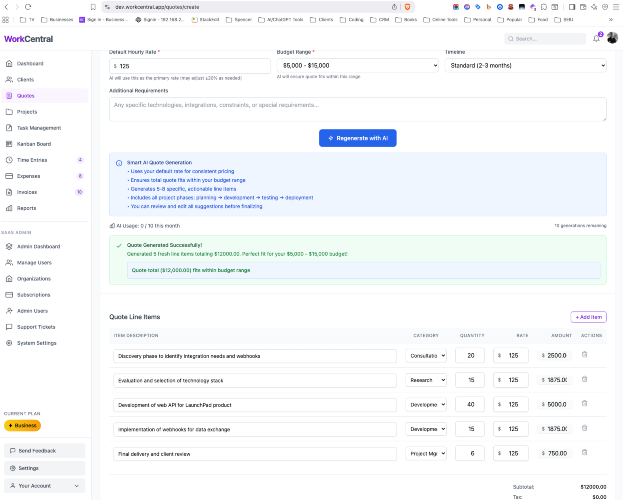This screenshot has width=623, height=500.
Task: Open Admin Dashboard in the sidebar
Action: click(x=38, y=246)
